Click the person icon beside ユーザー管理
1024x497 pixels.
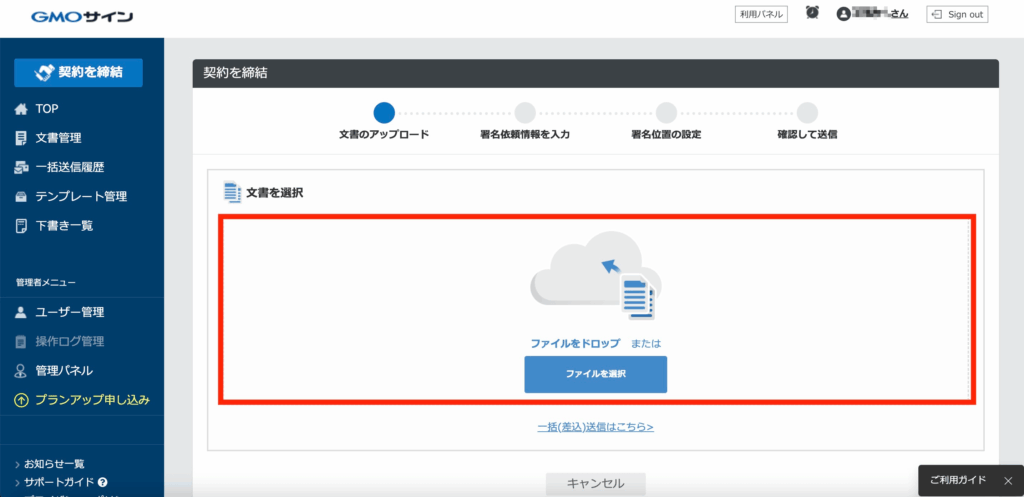(x=21, y=312)
